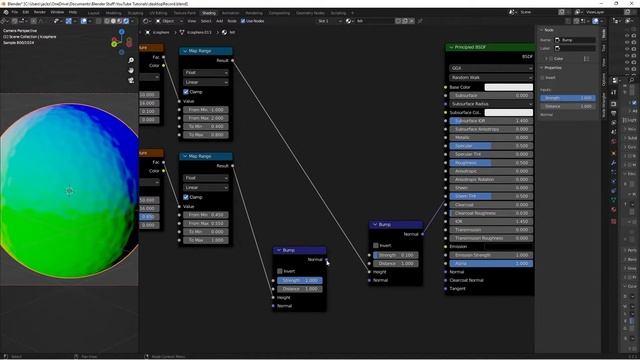Select rendered viewport shading sphere icon
The image size is (640, 360).
(126, 21)
